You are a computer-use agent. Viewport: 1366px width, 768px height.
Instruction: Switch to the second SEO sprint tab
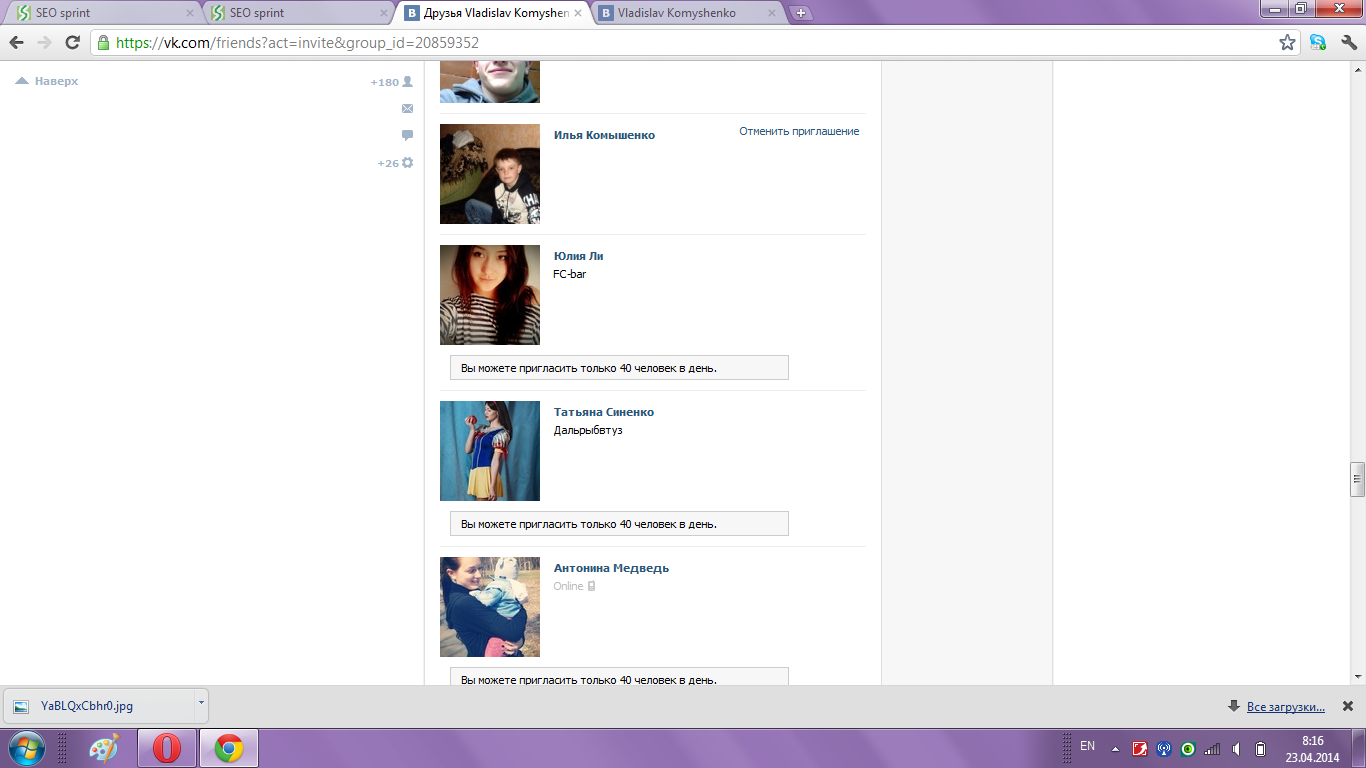(298, 13)
